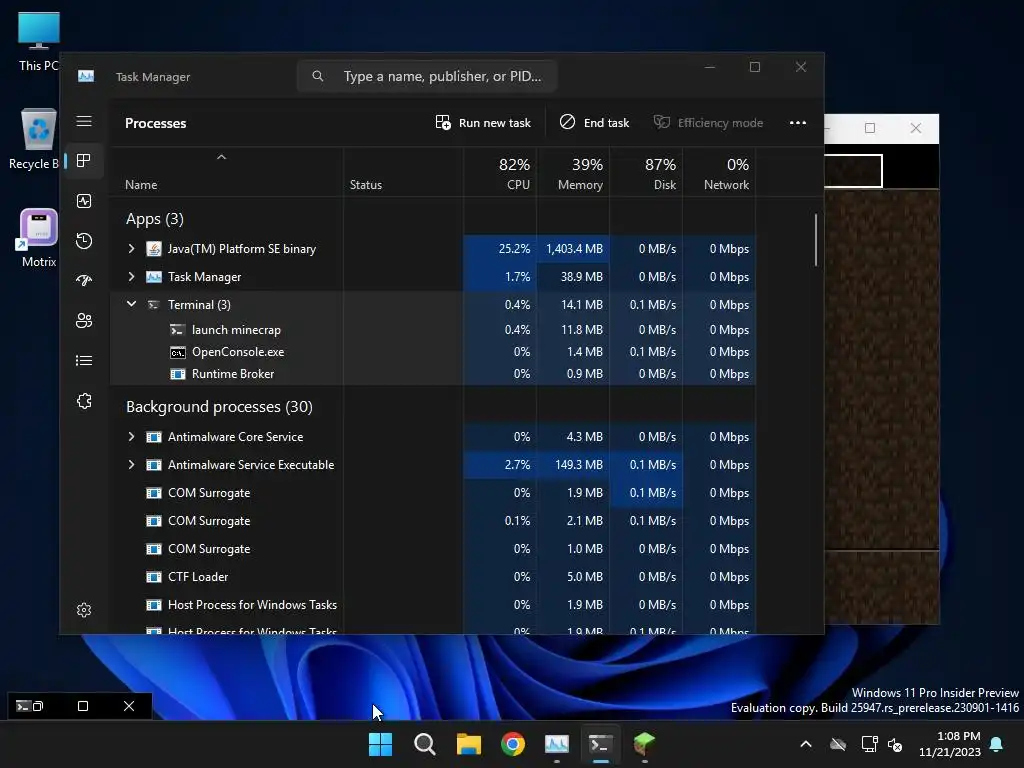Select the fully visible Host Process for Windows Tasks row

point(434,605)
